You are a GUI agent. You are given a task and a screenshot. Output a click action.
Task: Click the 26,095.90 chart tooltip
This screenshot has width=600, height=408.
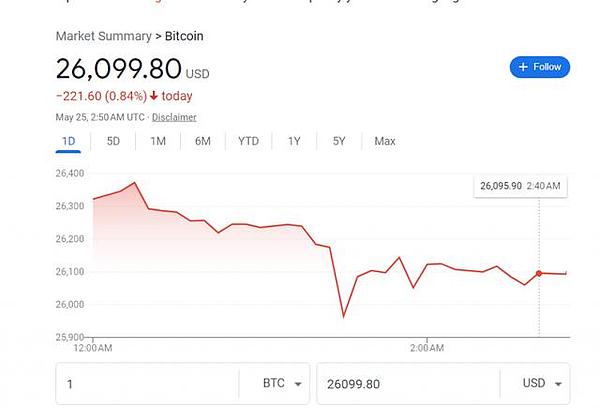pos(520,186)
